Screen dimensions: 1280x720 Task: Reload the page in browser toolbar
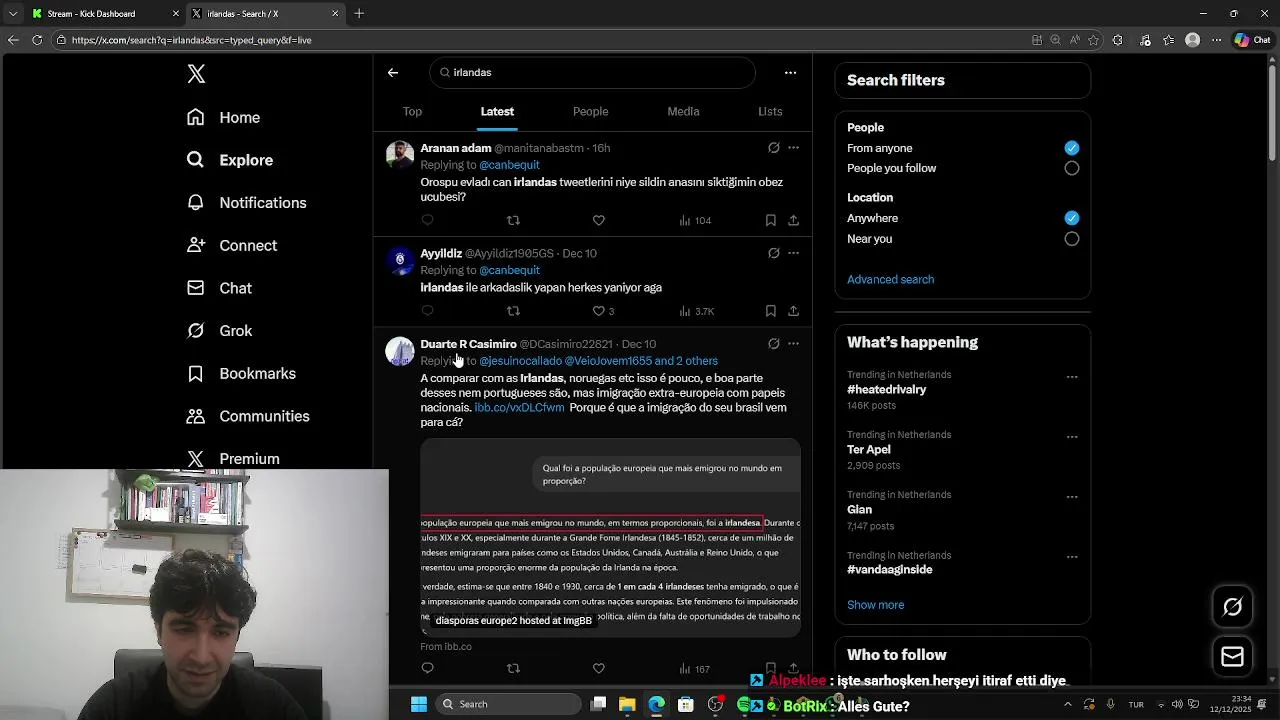click(x=37, y=40)
